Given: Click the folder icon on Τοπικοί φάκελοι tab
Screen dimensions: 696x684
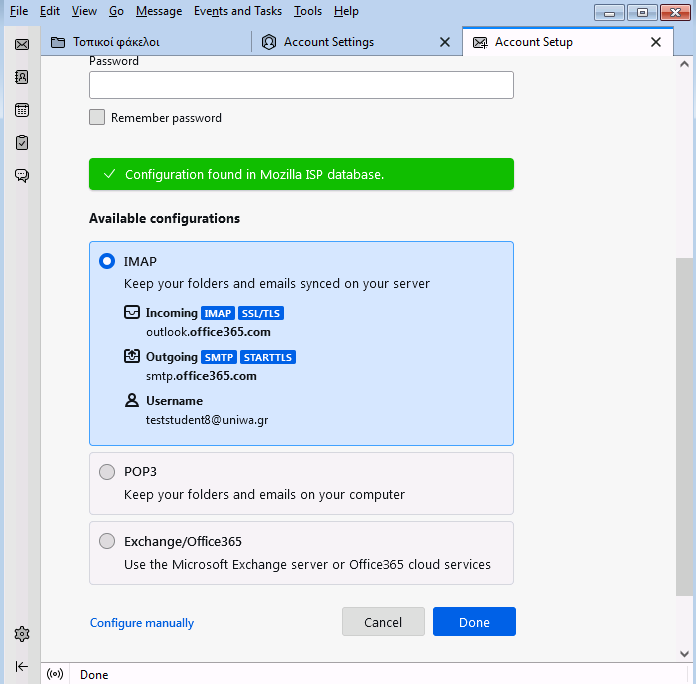Looking at the screenshot, I should pos(58,42).
